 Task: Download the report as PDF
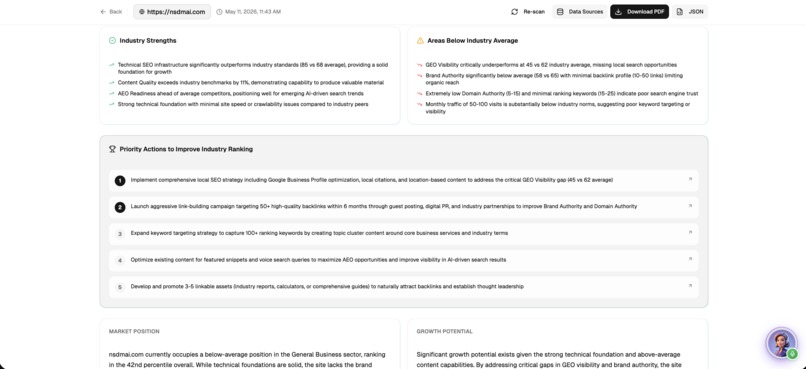coord(639,12)
